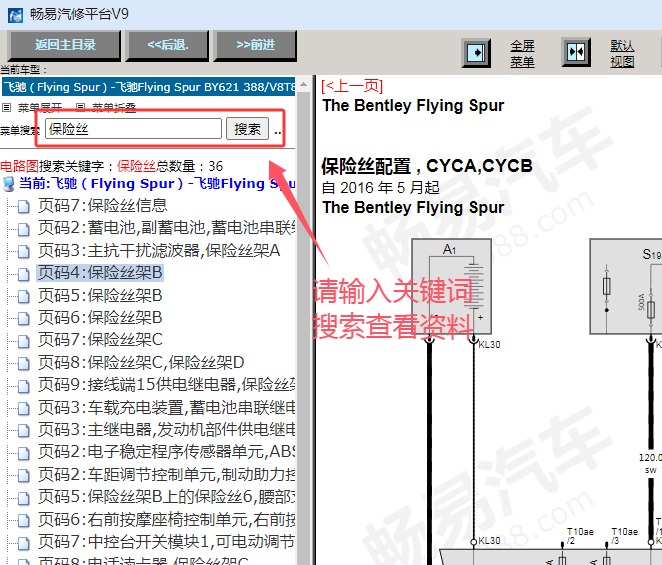Open 页码3:主抗干扰滤波器,保险丝架A
Screen dimensions: 662x565
coord(159,250)
